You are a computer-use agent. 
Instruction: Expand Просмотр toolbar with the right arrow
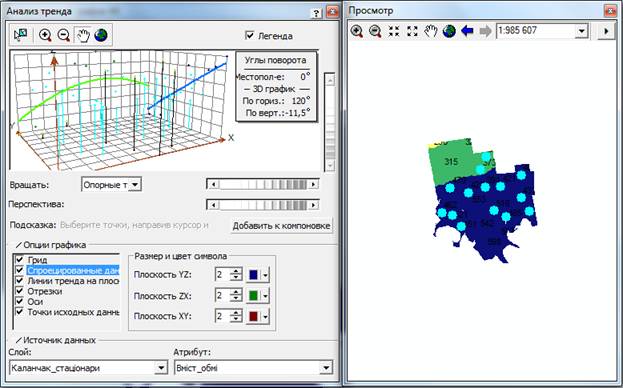tap(606, 31)
